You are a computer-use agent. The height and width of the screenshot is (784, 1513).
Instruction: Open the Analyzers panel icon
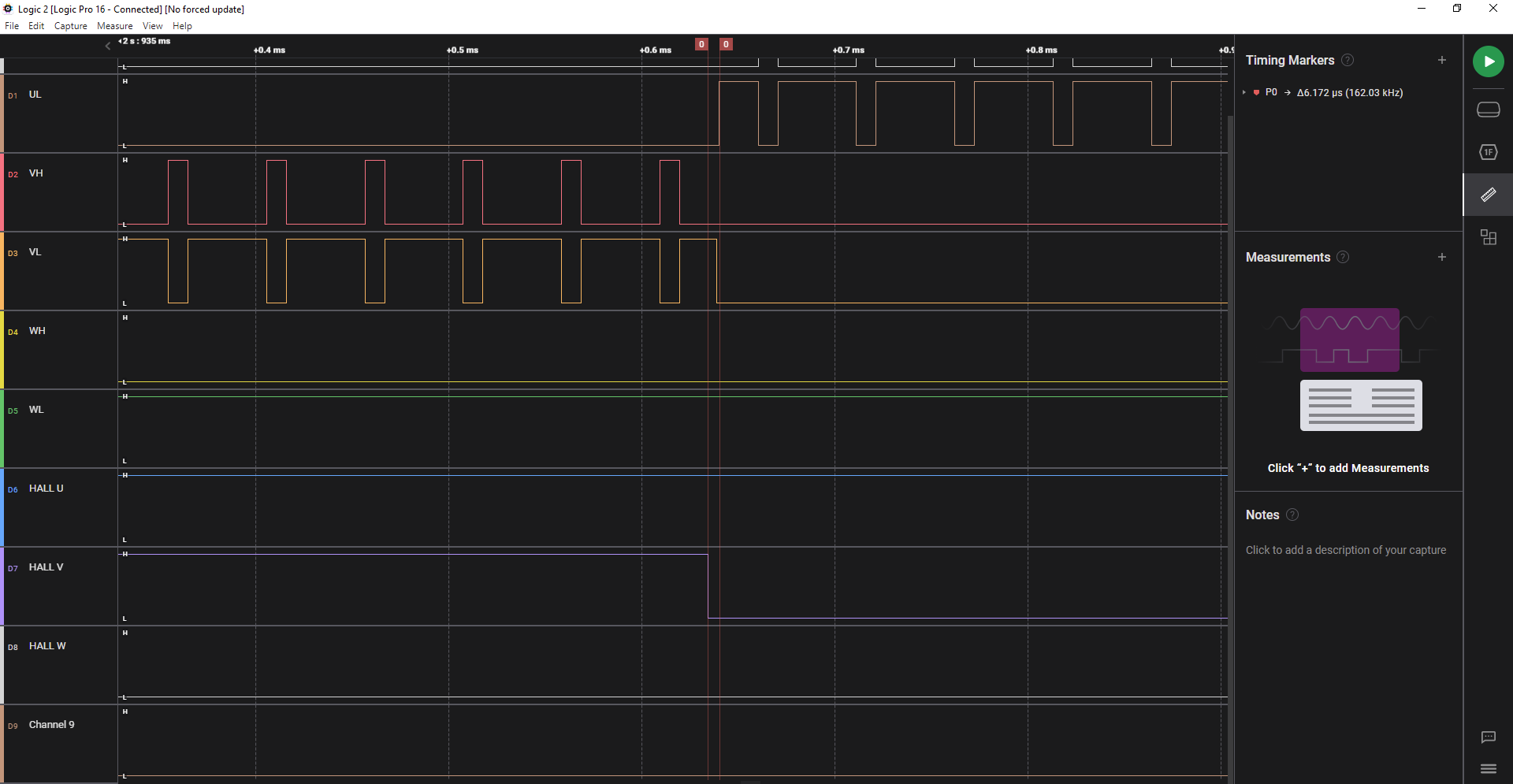click(1488, 152)
